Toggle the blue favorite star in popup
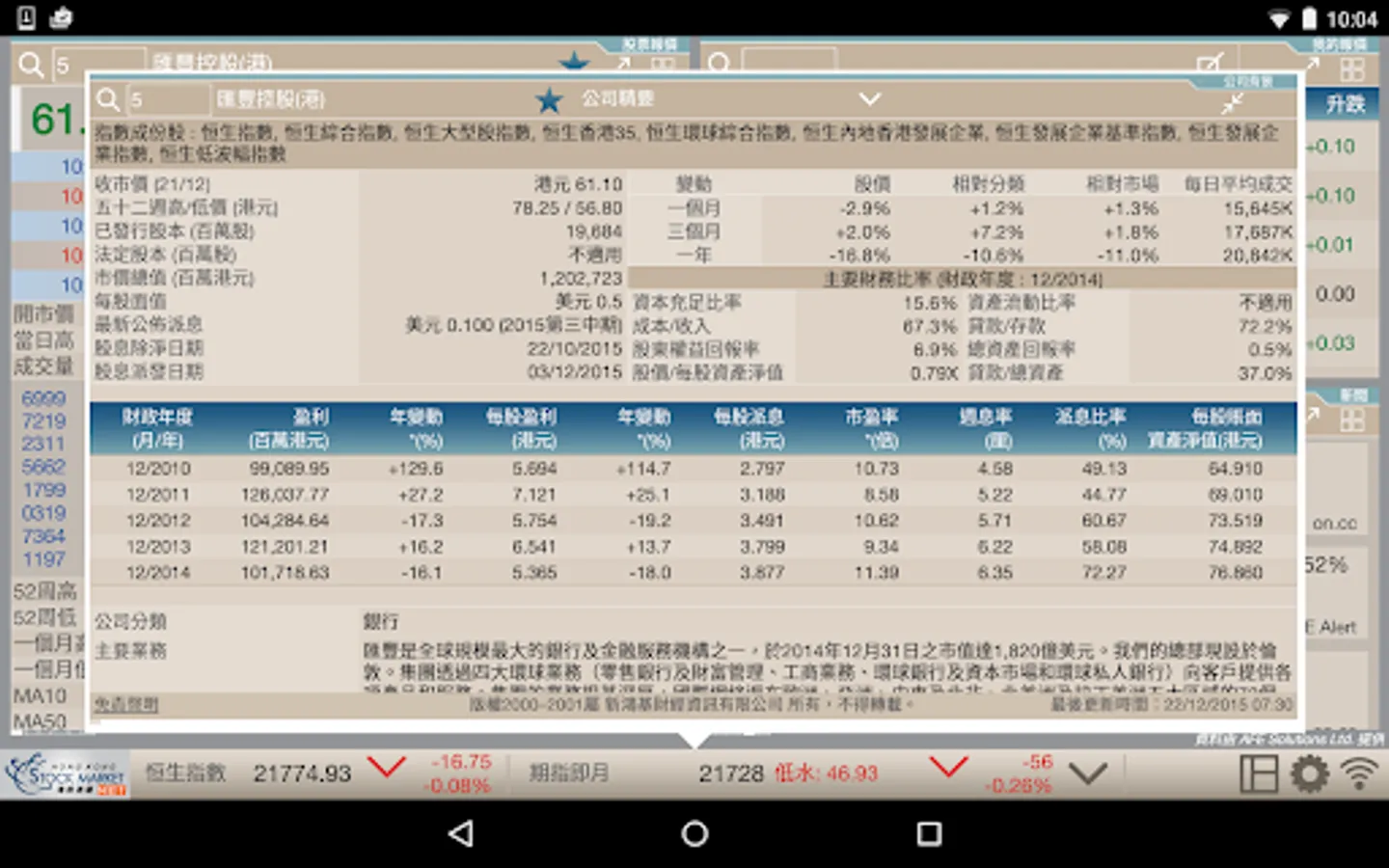The width and height of the screenshot is (1389, 868). (549, 99)
